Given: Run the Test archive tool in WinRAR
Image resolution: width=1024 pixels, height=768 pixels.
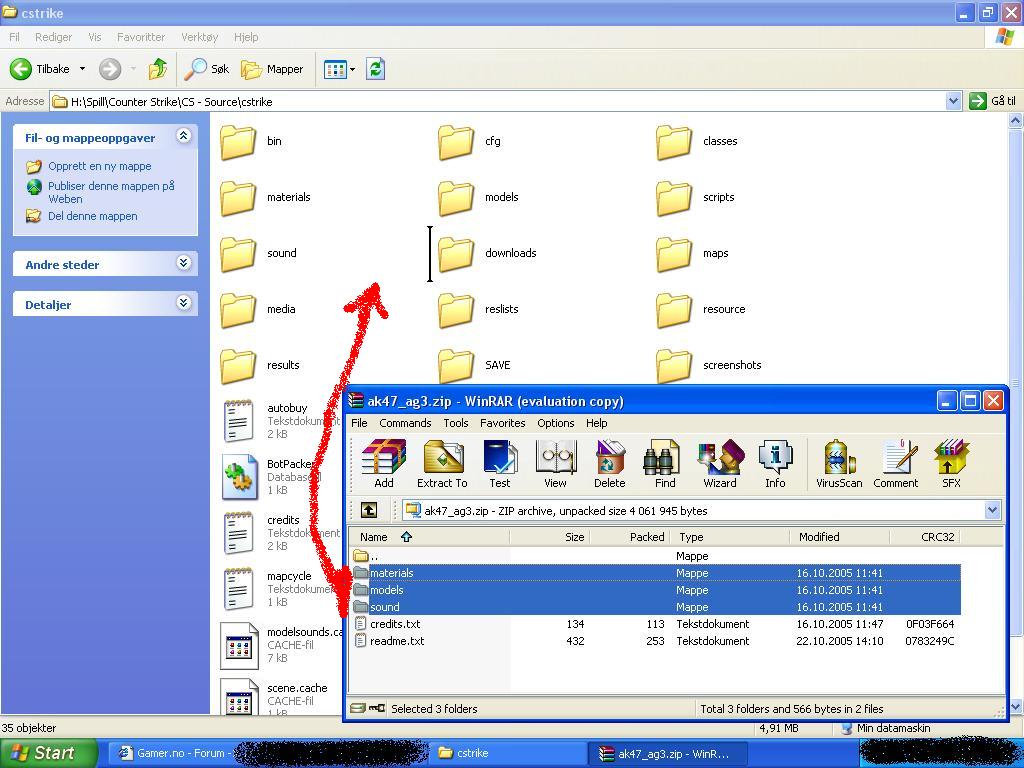Looking at the screenshot, I should (500, 464).
